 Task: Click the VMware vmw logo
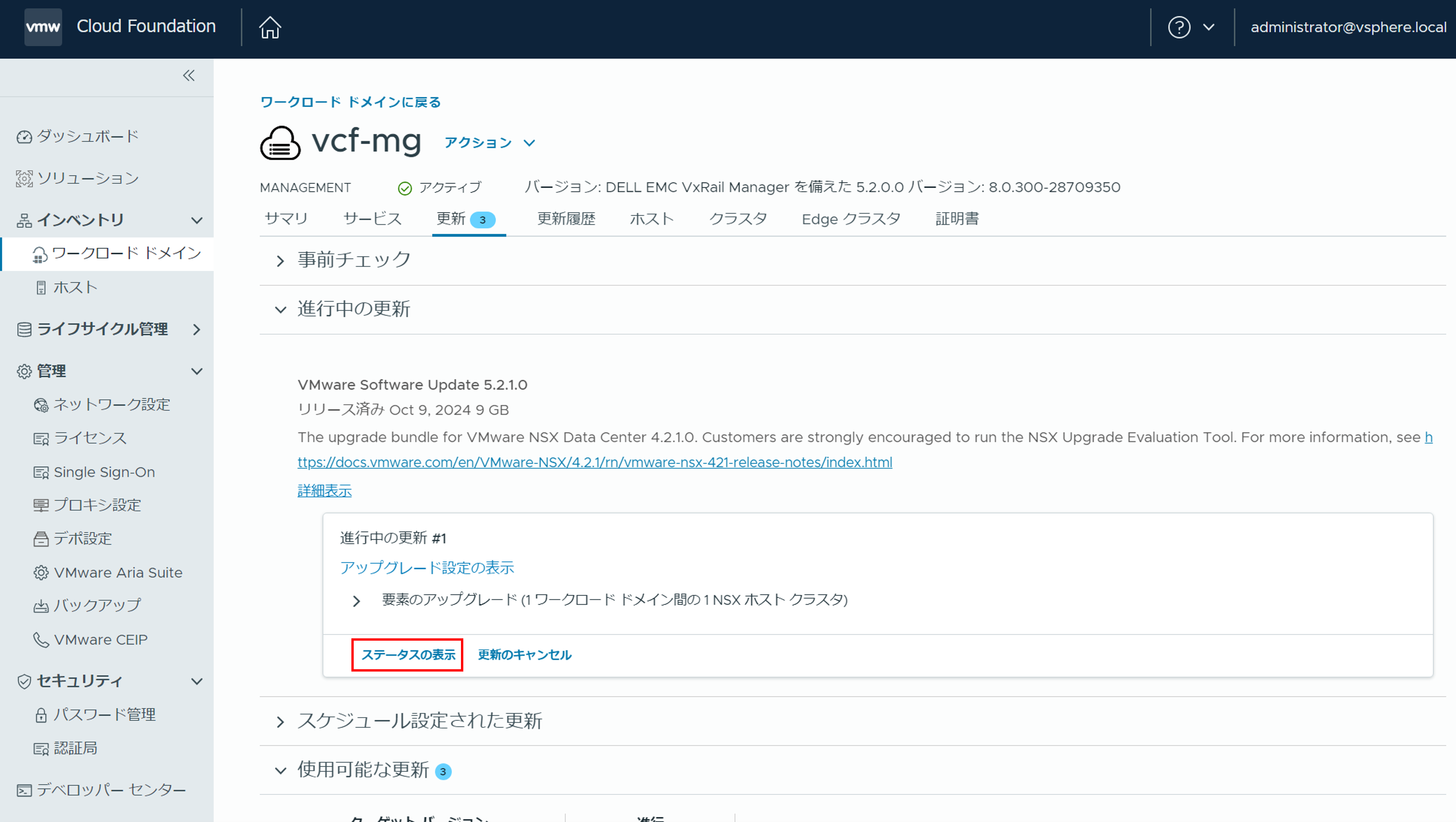43,27
